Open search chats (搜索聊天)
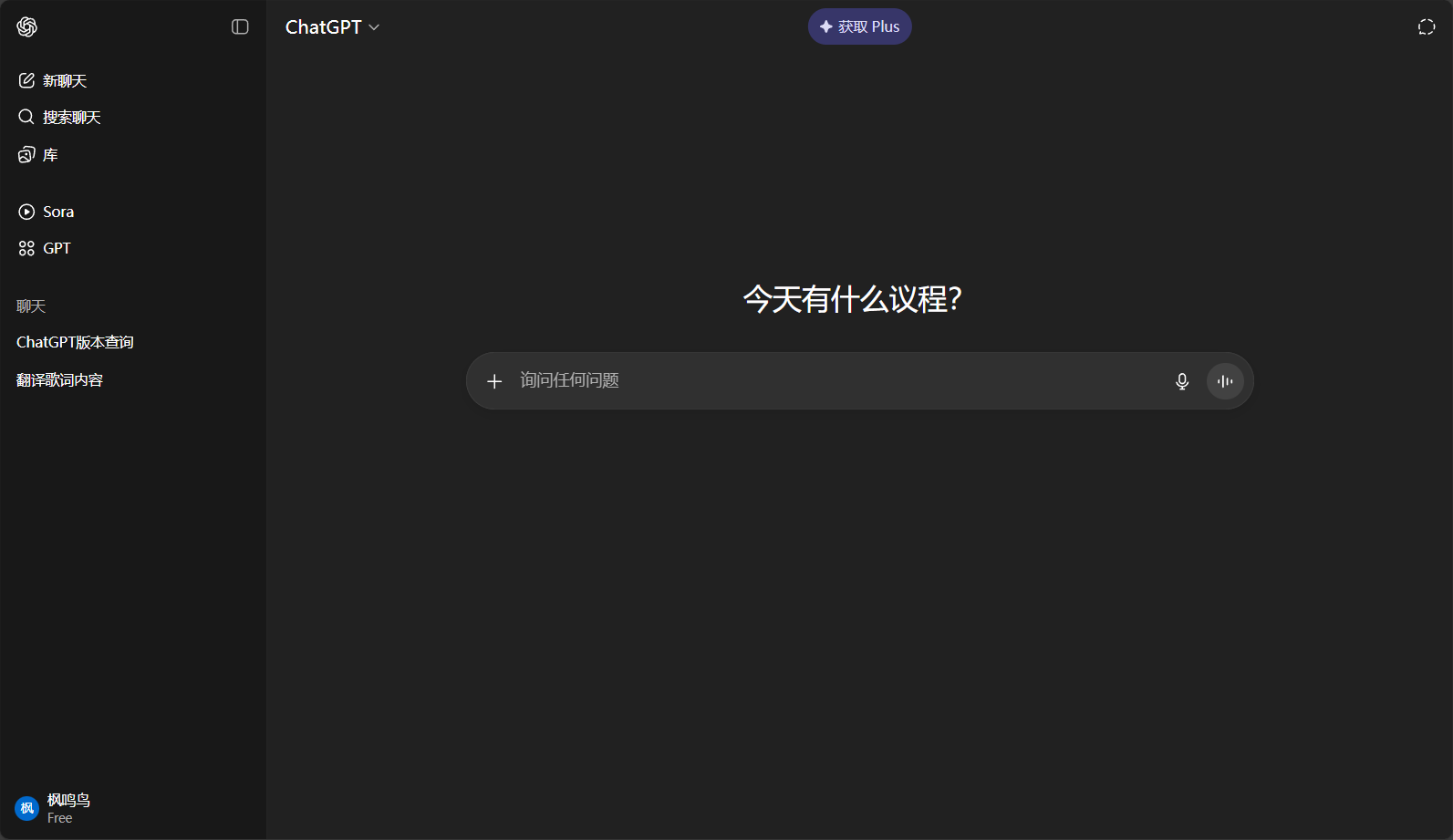This screenshot has width=1453, height=840. pos(133,118)
